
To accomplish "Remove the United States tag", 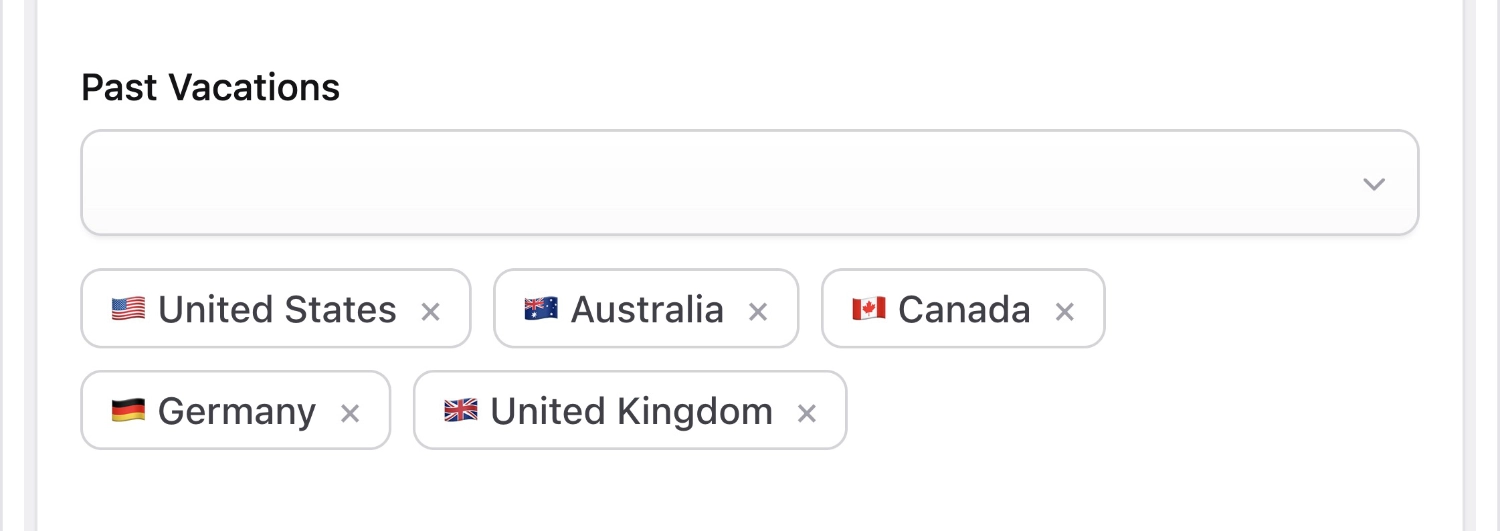I will click(x=430, y=311).
